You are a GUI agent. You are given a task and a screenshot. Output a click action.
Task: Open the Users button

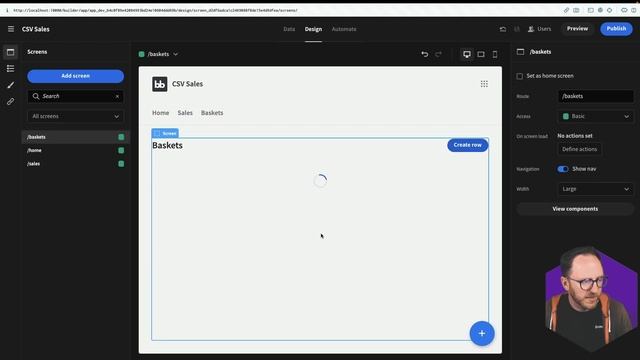(x=540, y=29)
